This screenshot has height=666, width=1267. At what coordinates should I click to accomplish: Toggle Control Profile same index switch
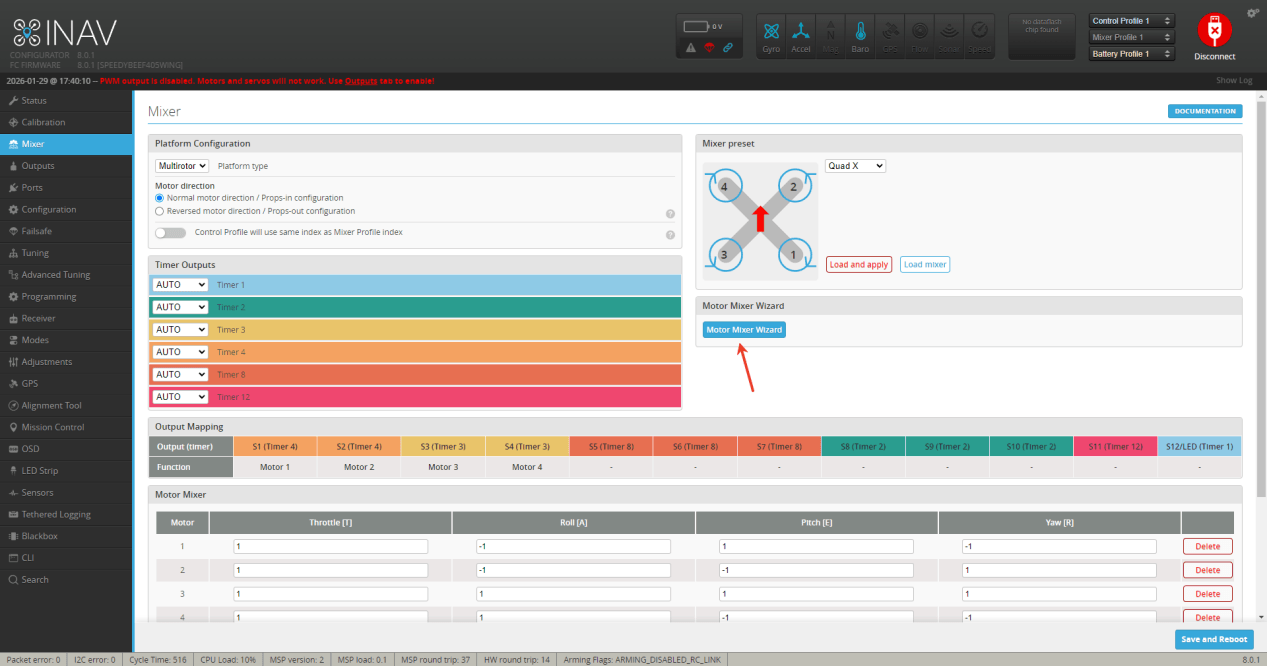pos(170,233)
